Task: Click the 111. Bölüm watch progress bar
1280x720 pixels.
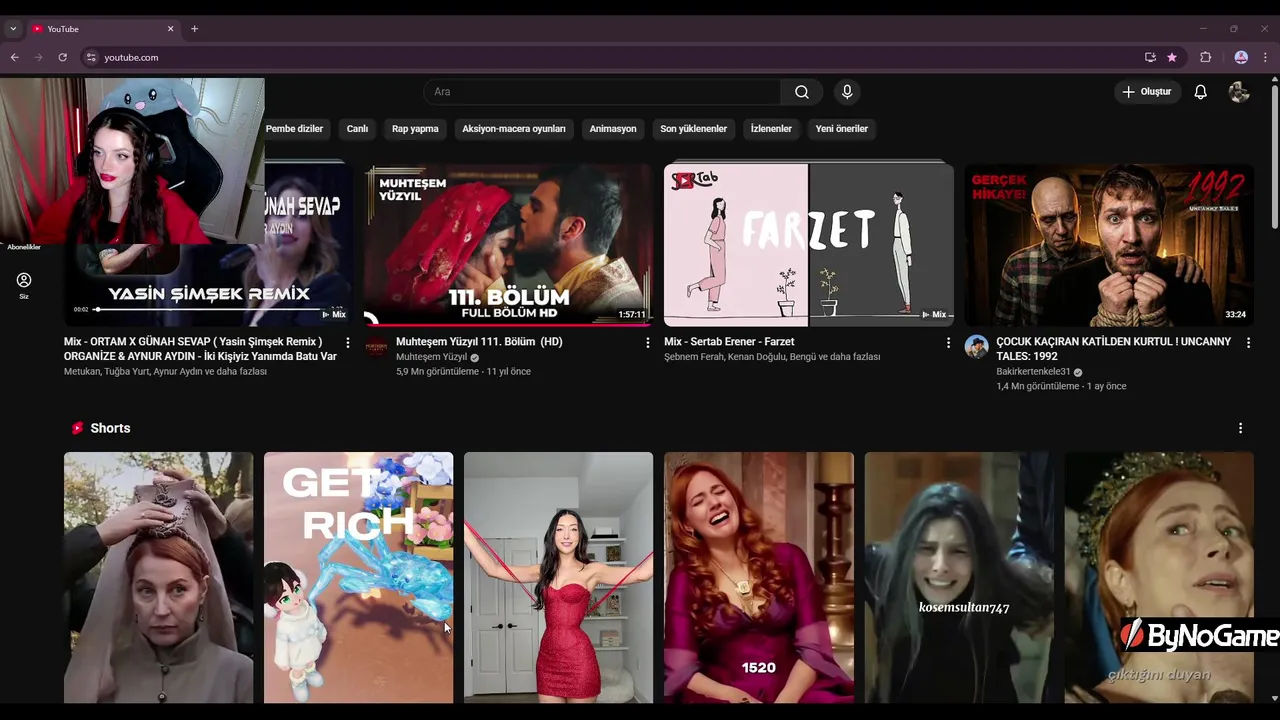Action: click(x=508, y=324)
